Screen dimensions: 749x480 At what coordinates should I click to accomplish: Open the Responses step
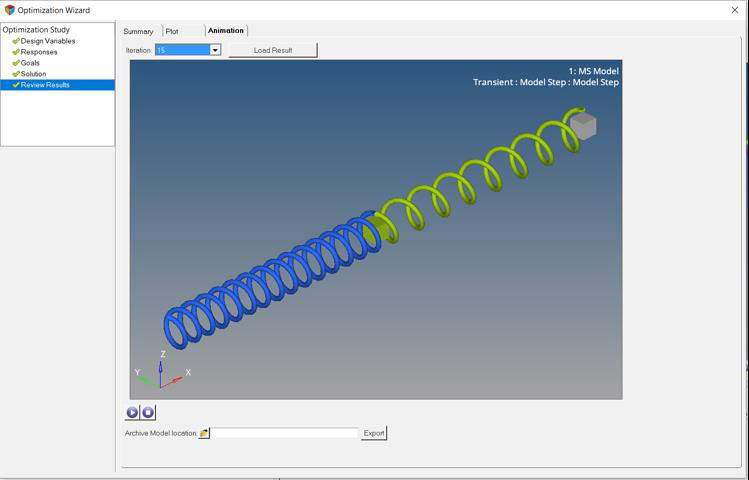[x=39, y=52]
